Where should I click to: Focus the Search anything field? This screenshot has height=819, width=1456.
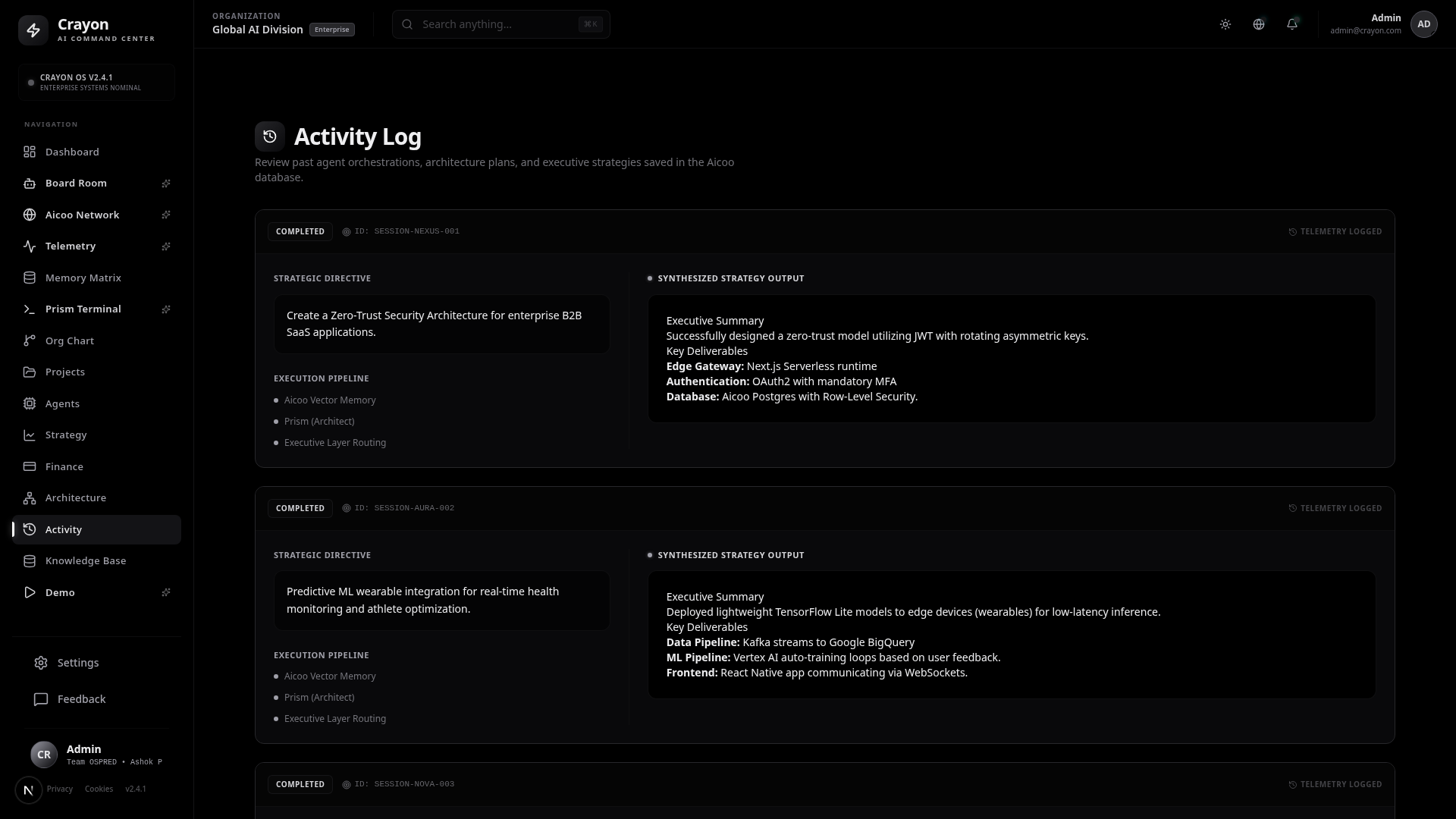(500, 24)
